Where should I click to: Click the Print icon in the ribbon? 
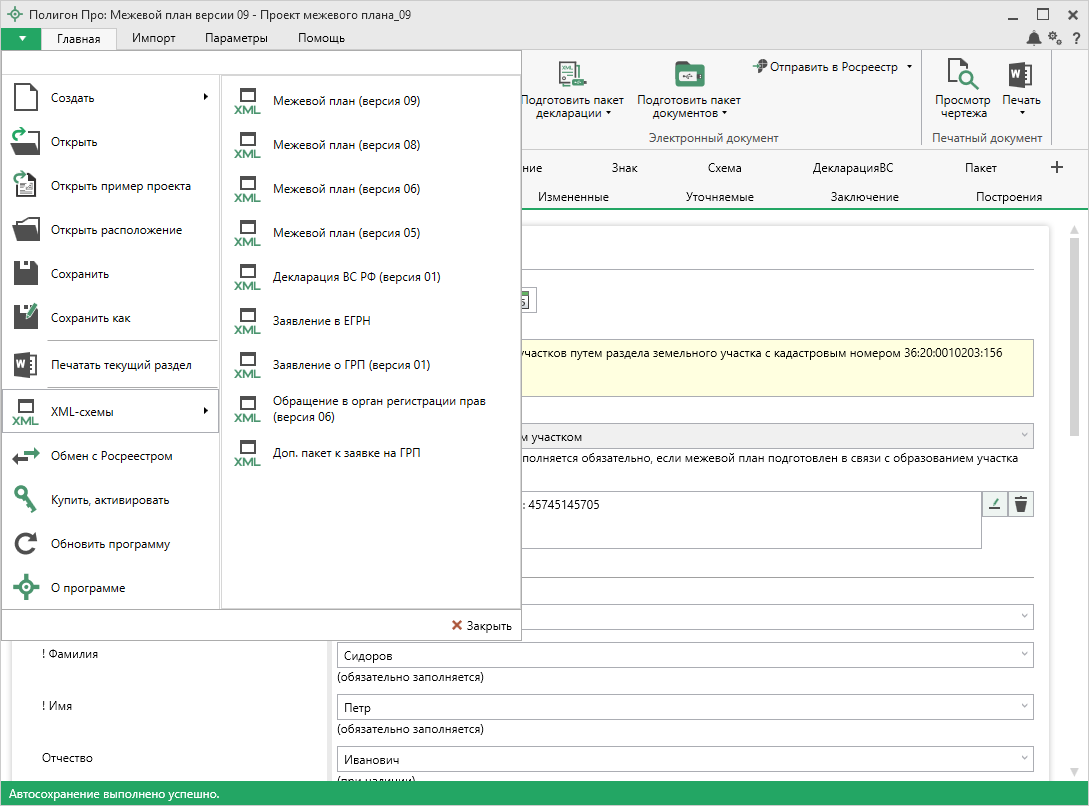point(1020,76)
